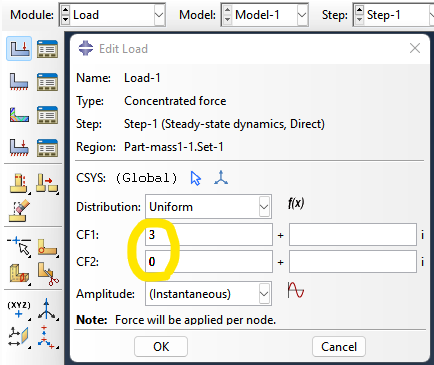
Task: Open the Boundary Condition Manager icon
Action: click(47, 82)
